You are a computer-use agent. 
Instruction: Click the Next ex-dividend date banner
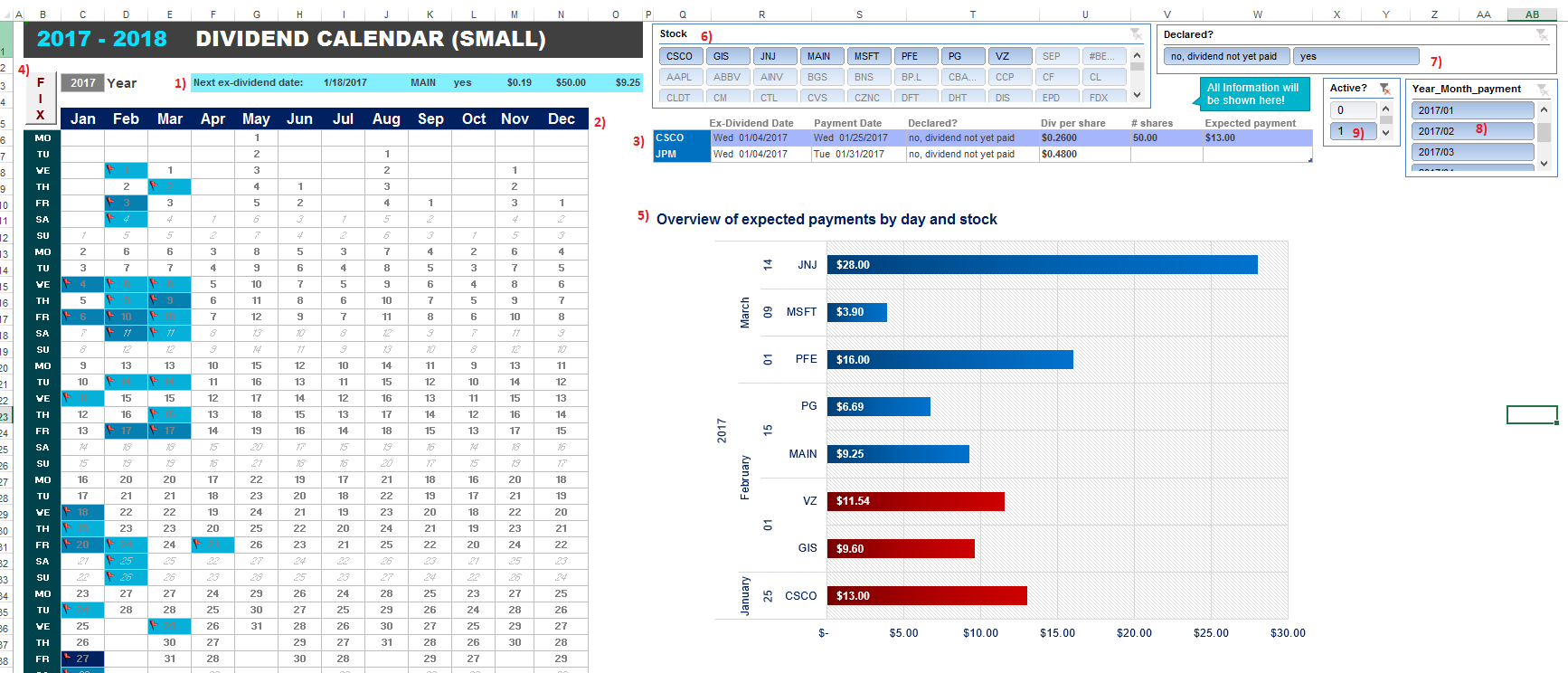[416, 82]
